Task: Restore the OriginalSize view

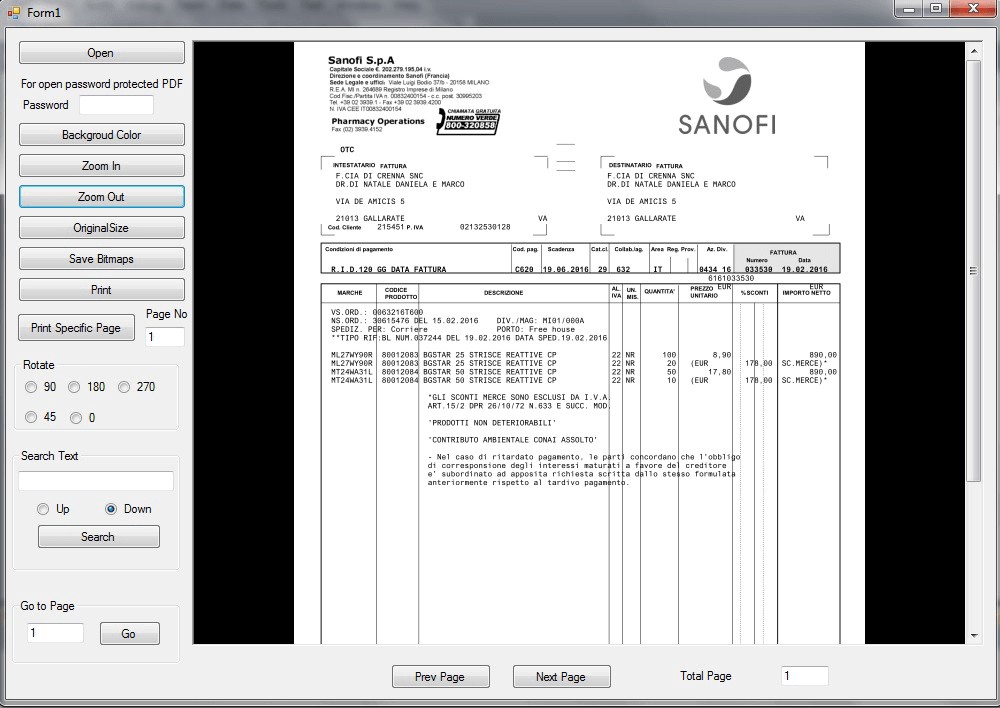Action: (101, 227)
